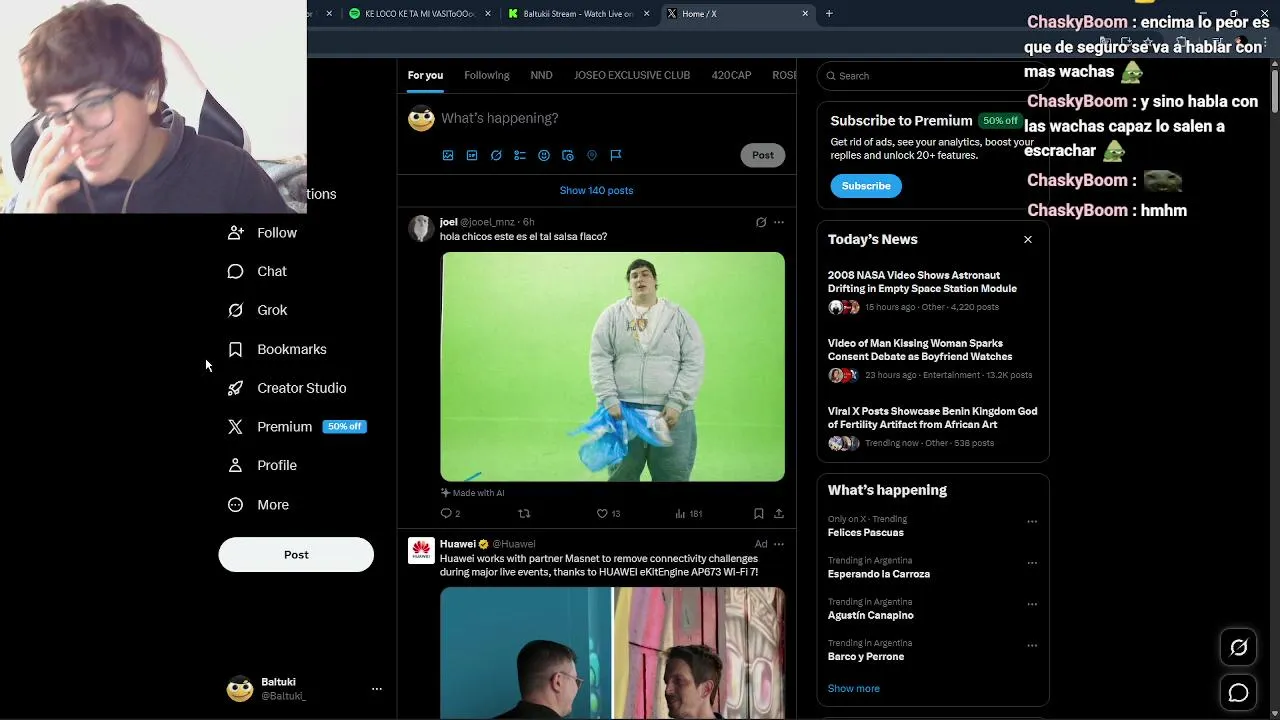Switch to JOSEO EXCLUSIVE CLUB tab
The width and height of the screenshot is (1280, 720).
(x=632, y=75)
